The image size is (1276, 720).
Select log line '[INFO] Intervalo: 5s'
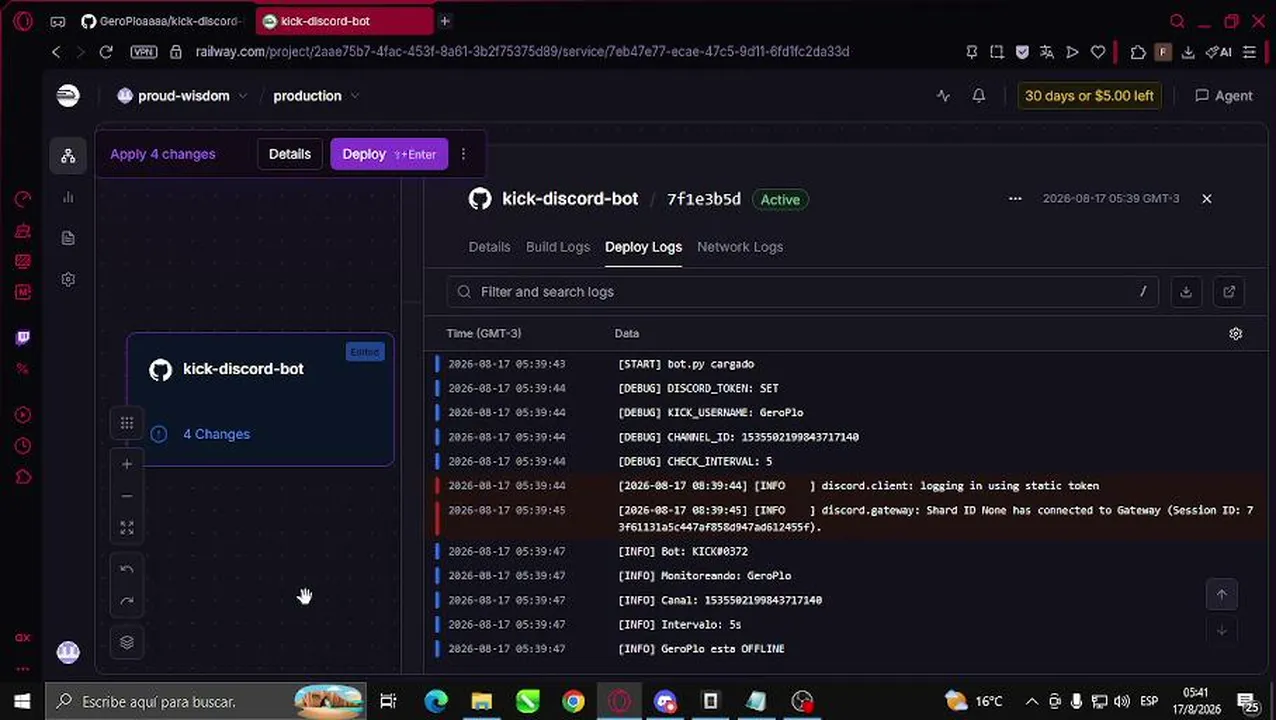tap(845, 624)
